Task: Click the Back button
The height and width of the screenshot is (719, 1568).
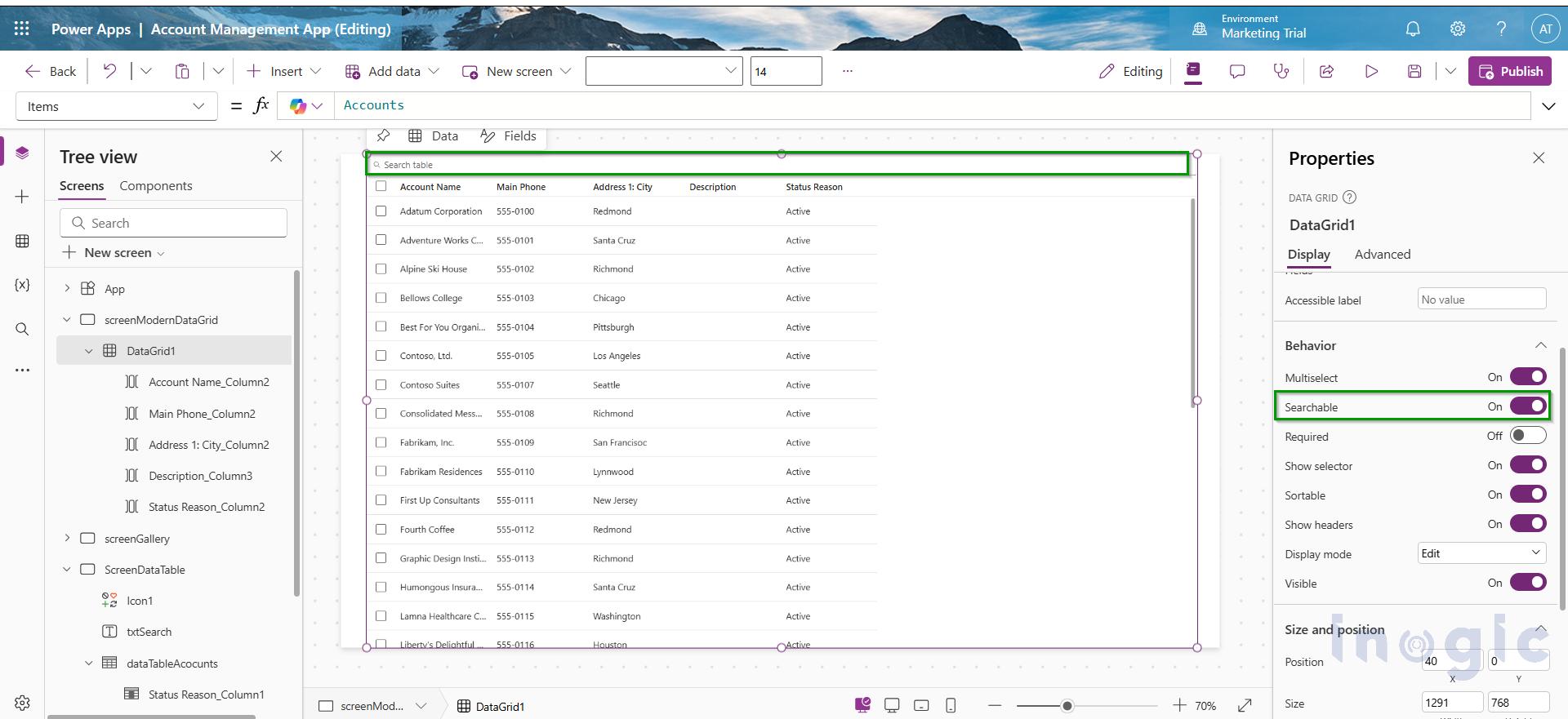Action: 51,71
